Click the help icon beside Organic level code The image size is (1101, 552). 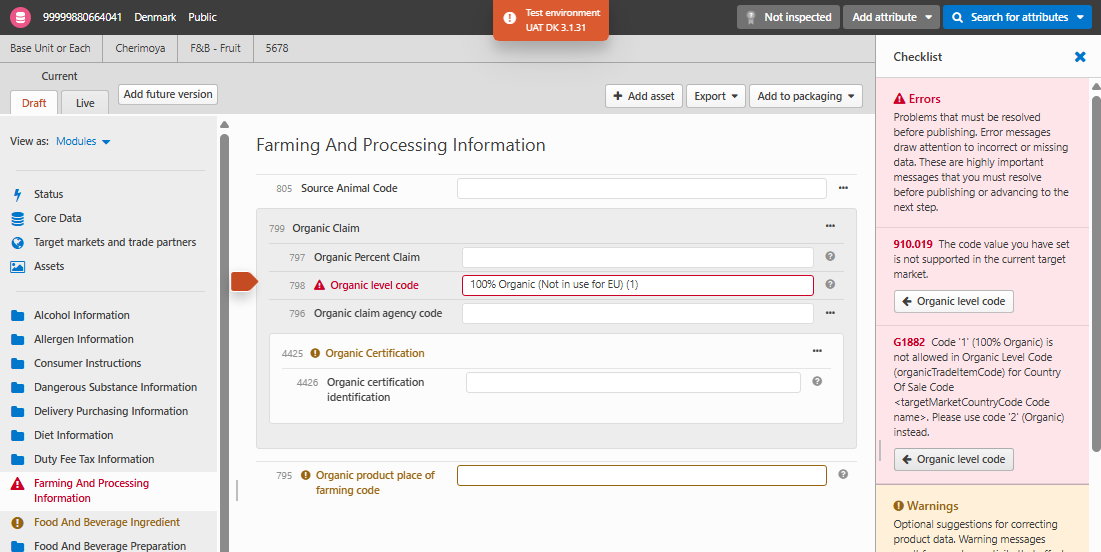830,285
